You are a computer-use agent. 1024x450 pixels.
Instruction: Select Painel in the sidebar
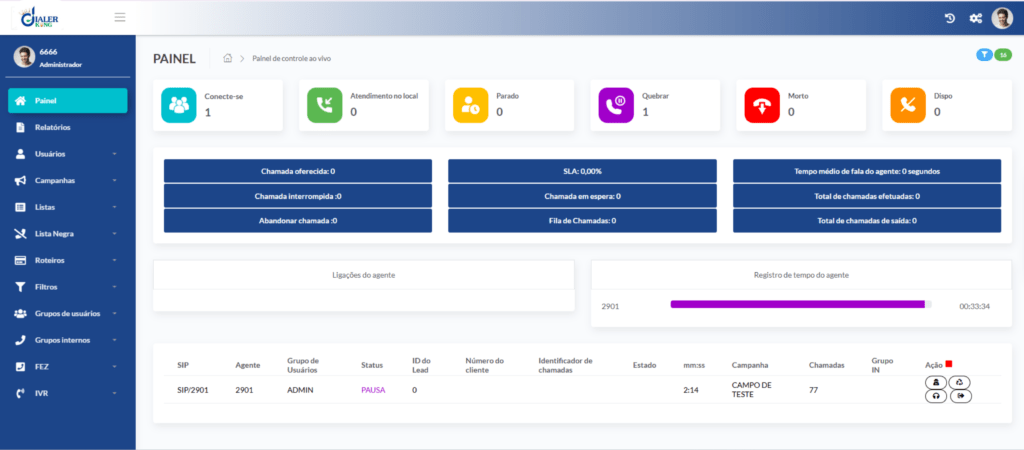67,101
